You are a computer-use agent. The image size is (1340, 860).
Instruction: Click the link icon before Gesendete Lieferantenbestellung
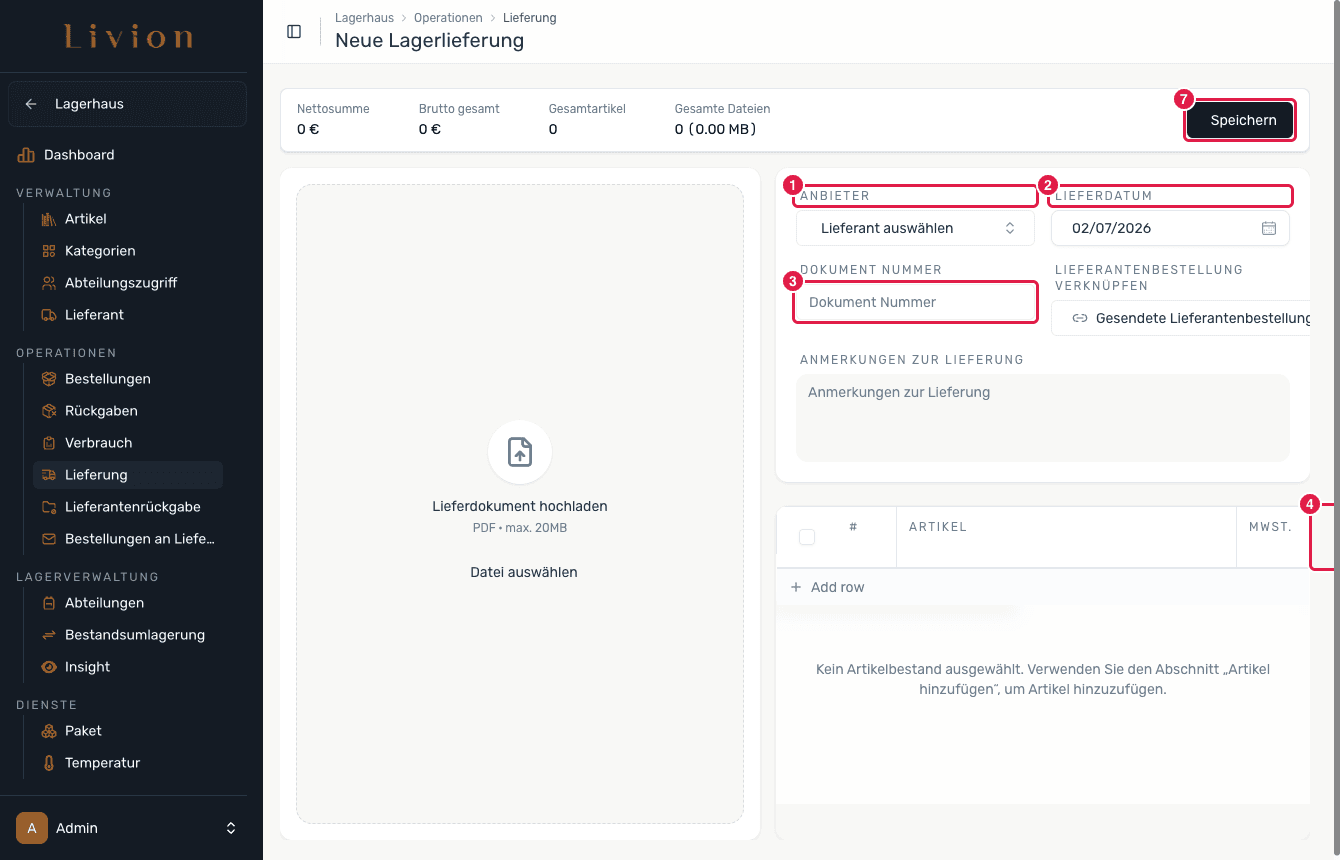[x=1080, y=318]
